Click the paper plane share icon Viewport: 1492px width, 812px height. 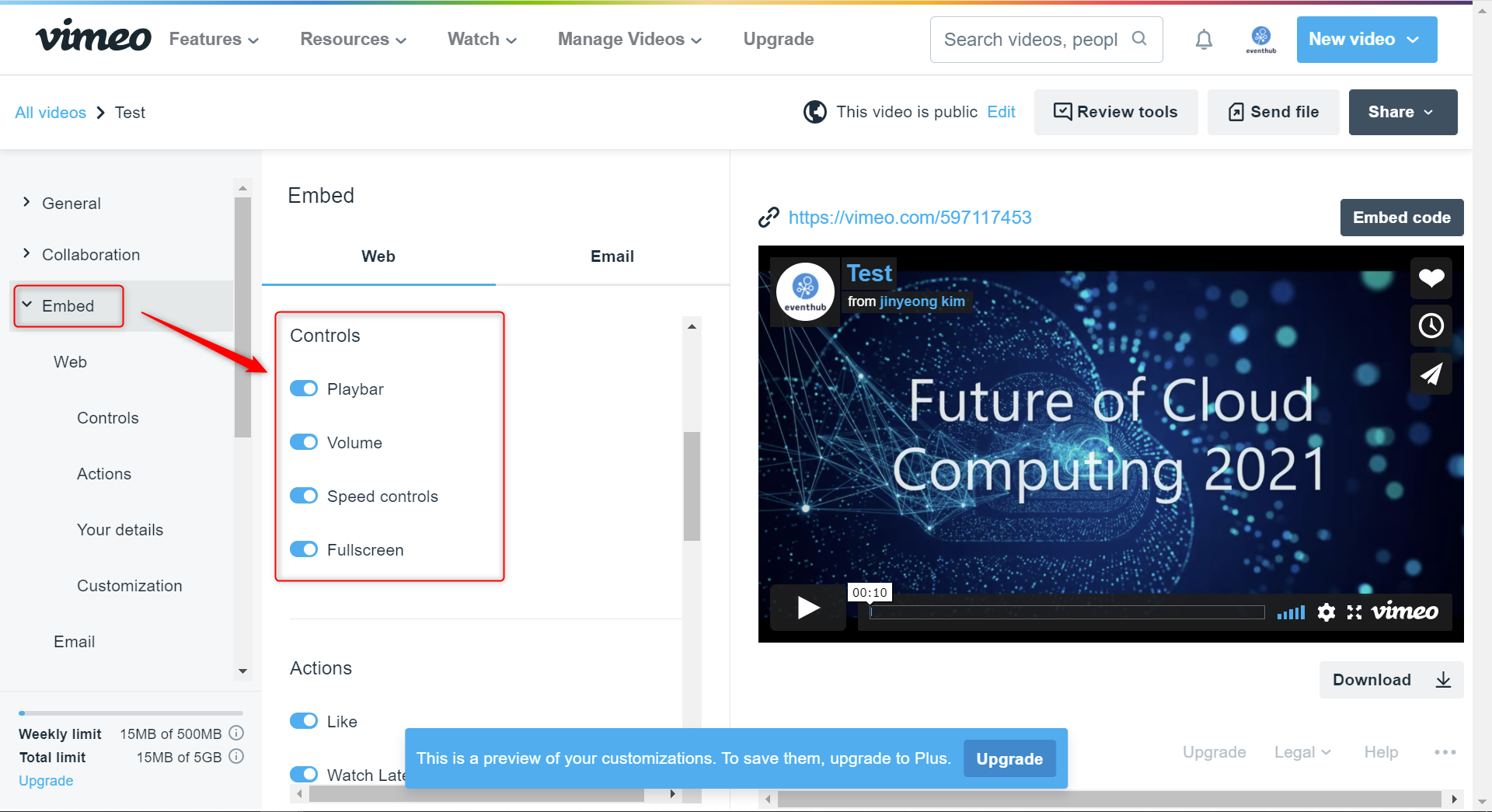tap(1431, 374)
